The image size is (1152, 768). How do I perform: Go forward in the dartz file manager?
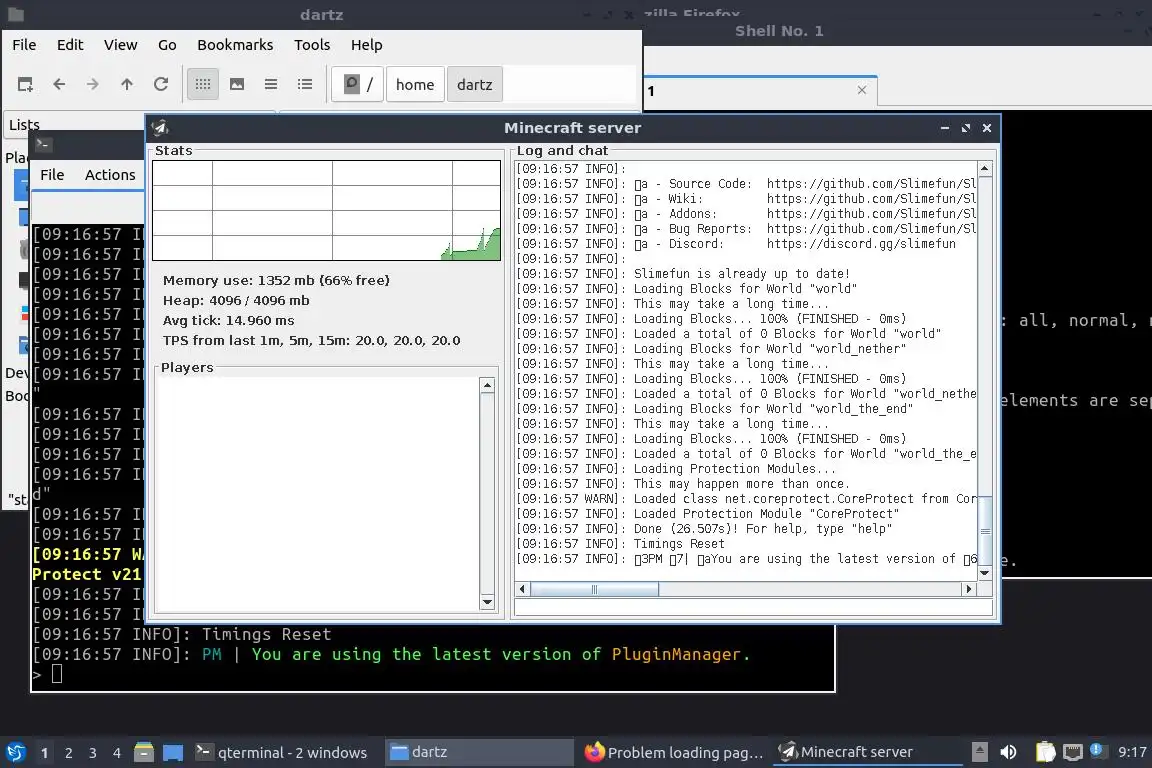point(93,85)
